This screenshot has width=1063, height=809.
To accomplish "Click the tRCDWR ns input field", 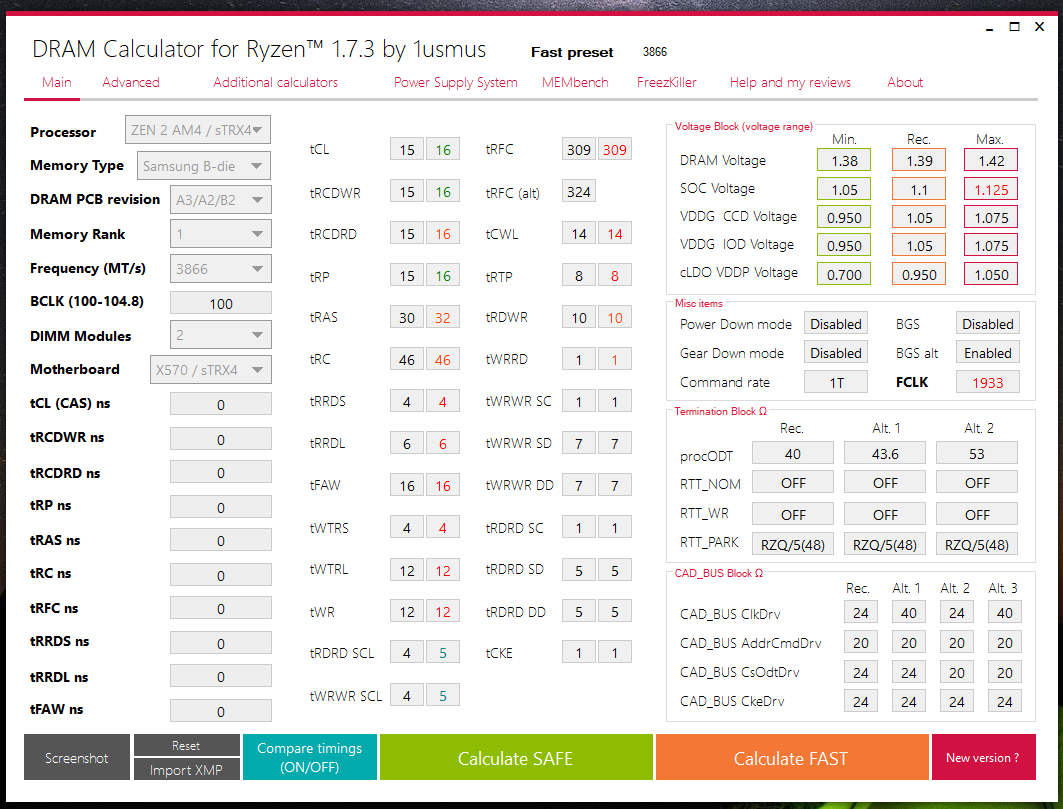I will pyautogui.click(x=220, y=439).
